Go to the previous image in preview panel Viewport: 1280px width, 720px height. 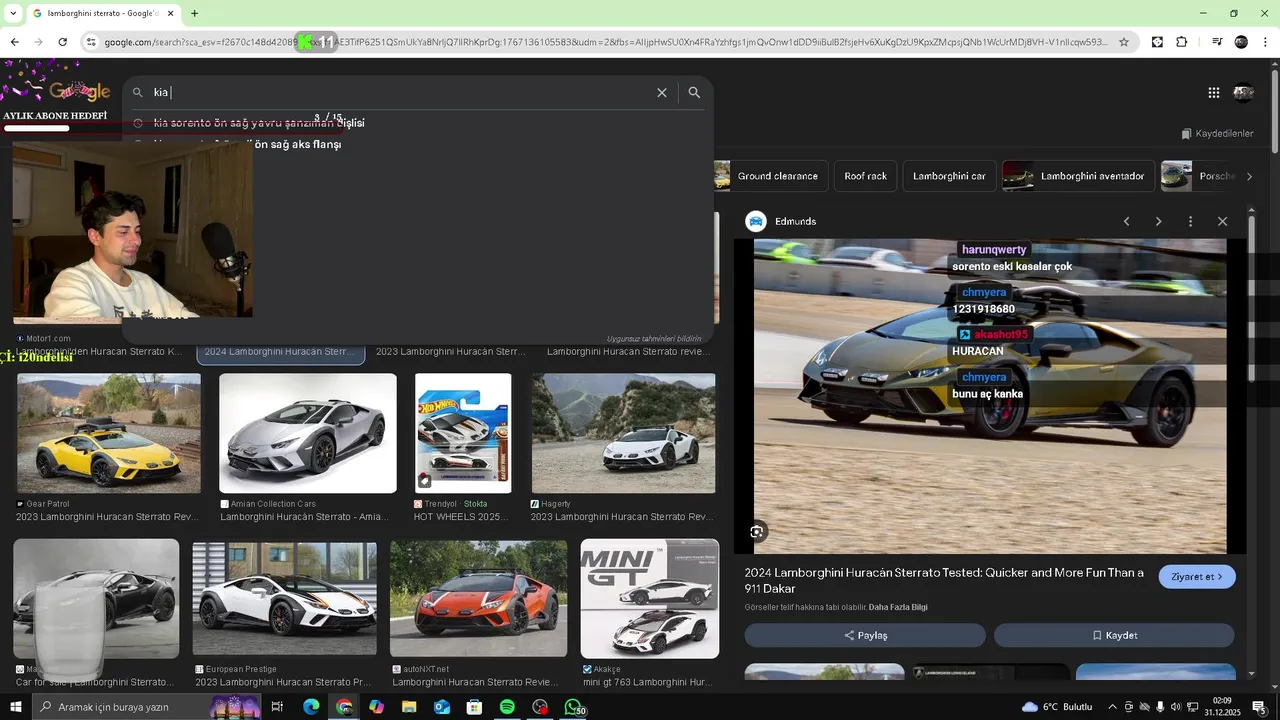1126,221
